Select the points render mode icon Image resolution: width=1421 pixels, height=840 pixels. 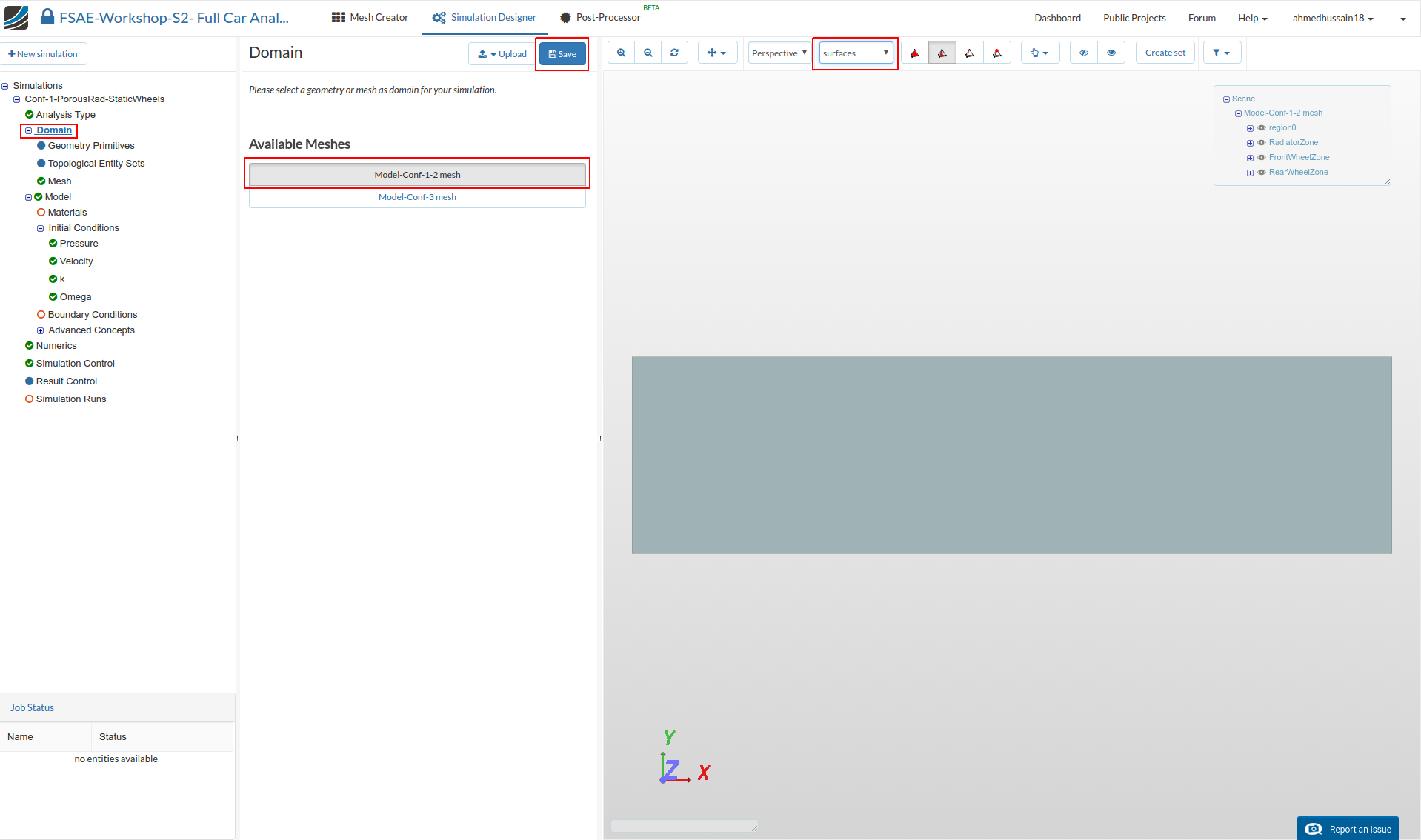pos(997,53)
